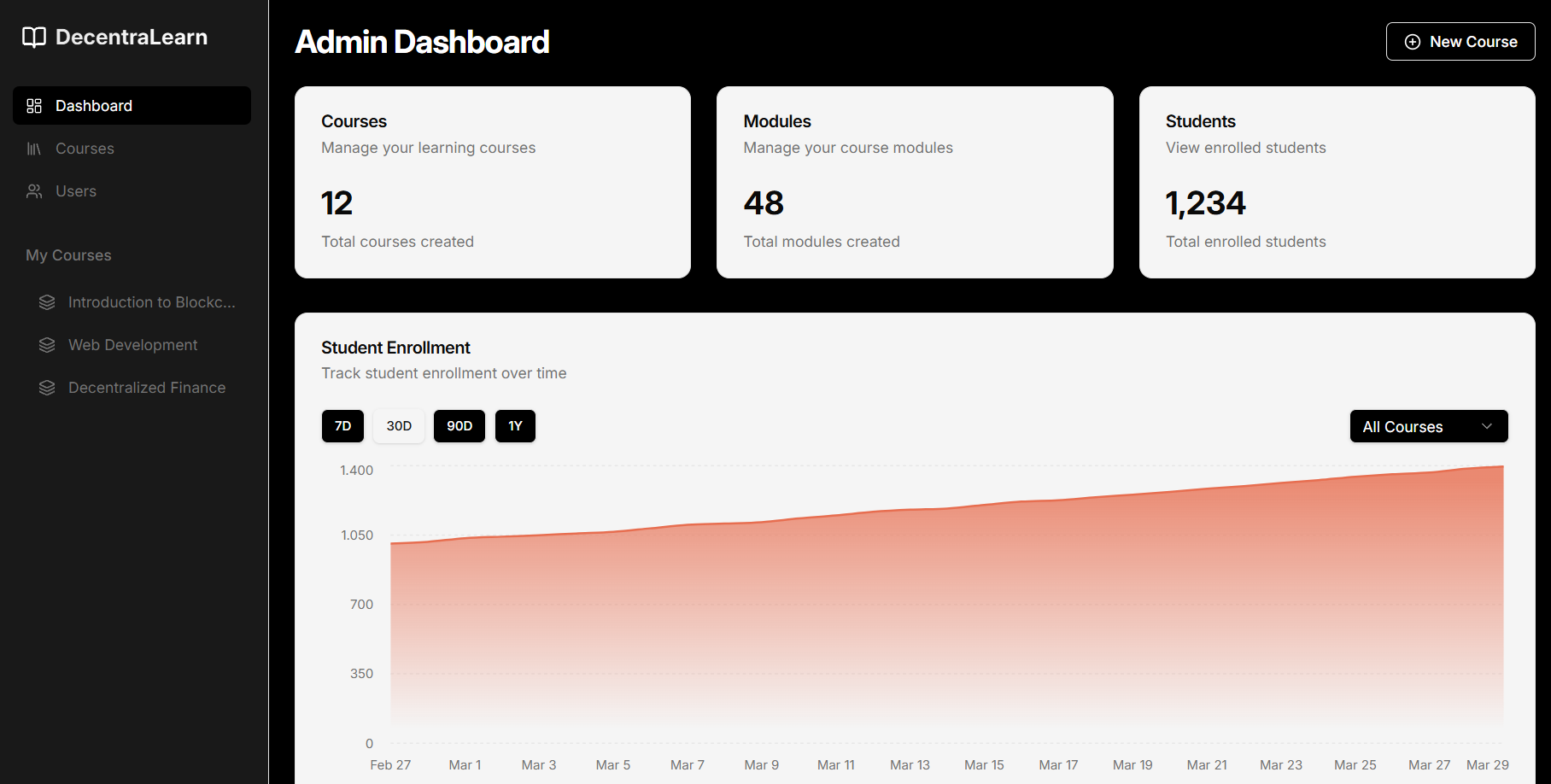1551x784 pixels.
Task: Click the My Courses section heading
Action: [x=68, y=255]
